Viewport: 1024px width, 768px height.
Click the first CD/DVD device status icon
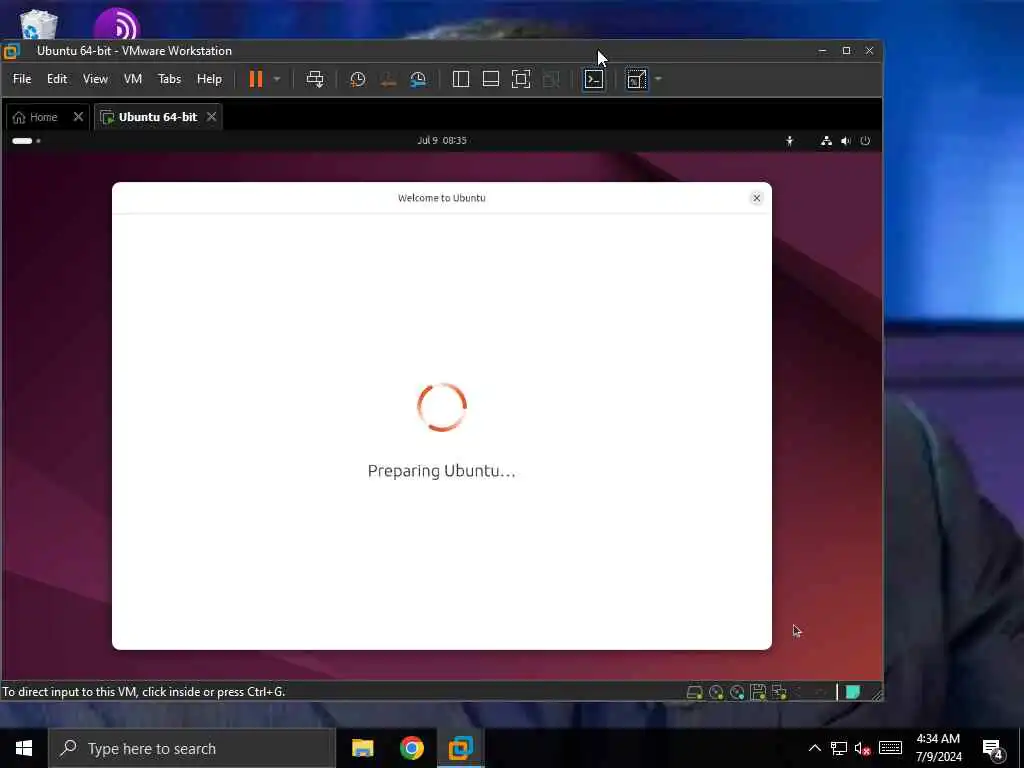click(x=716, y=692)
